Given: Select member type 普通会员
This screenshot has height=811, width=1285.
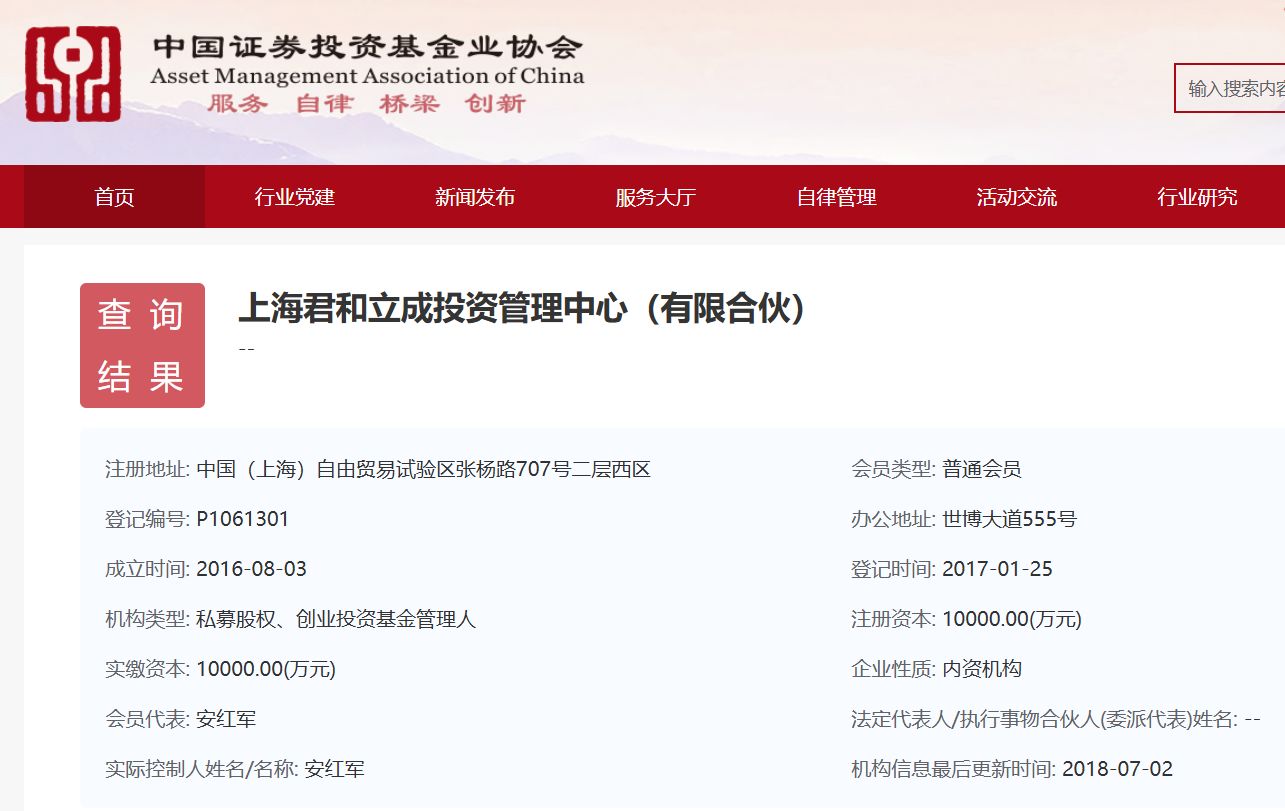Looking at the screenshot, I should (982, 469).
